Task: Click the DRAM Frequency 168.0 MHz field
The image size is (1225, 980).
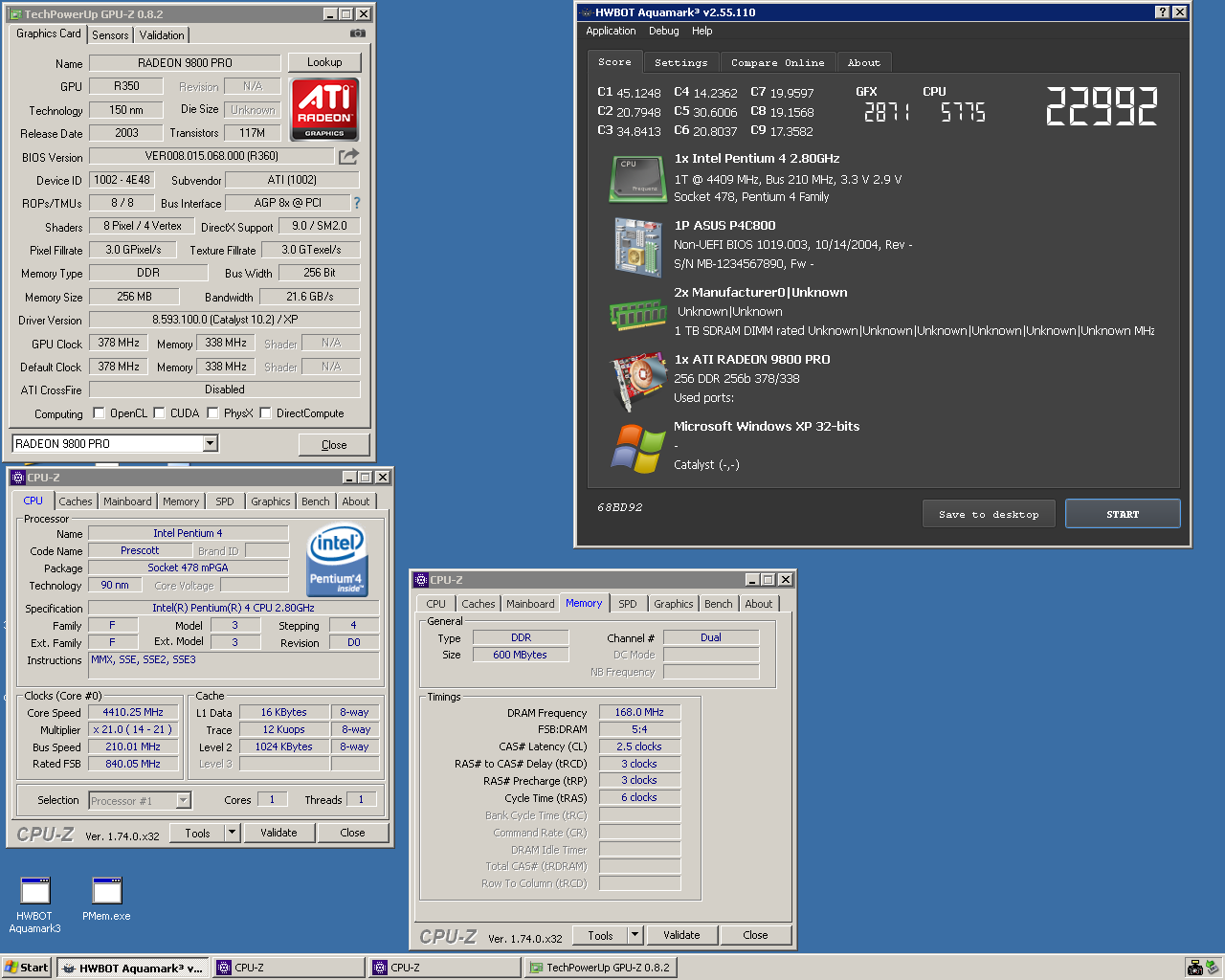Action: pos(639,712)
